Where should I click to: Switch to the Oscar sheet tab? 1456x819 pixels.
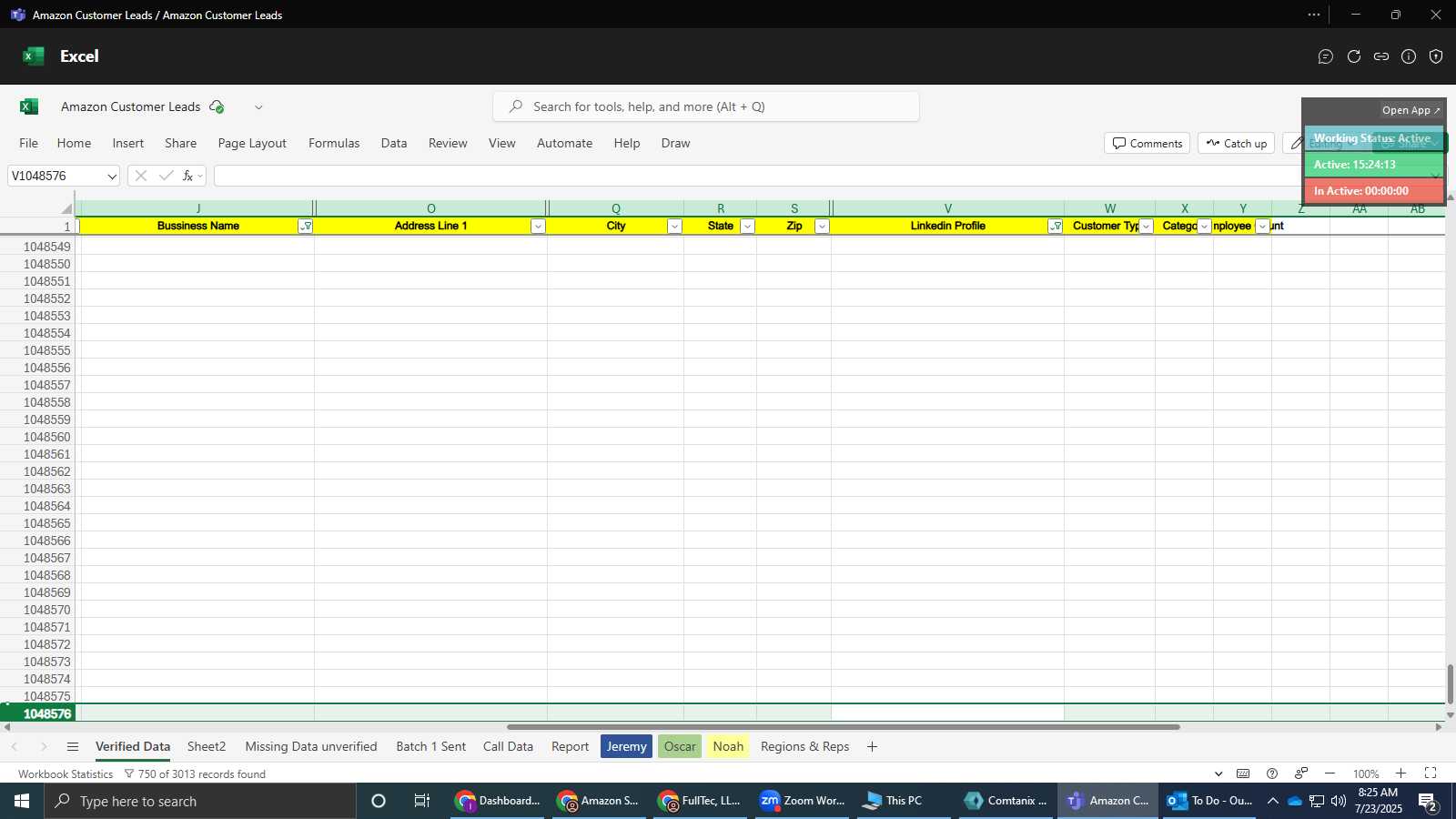680,747
